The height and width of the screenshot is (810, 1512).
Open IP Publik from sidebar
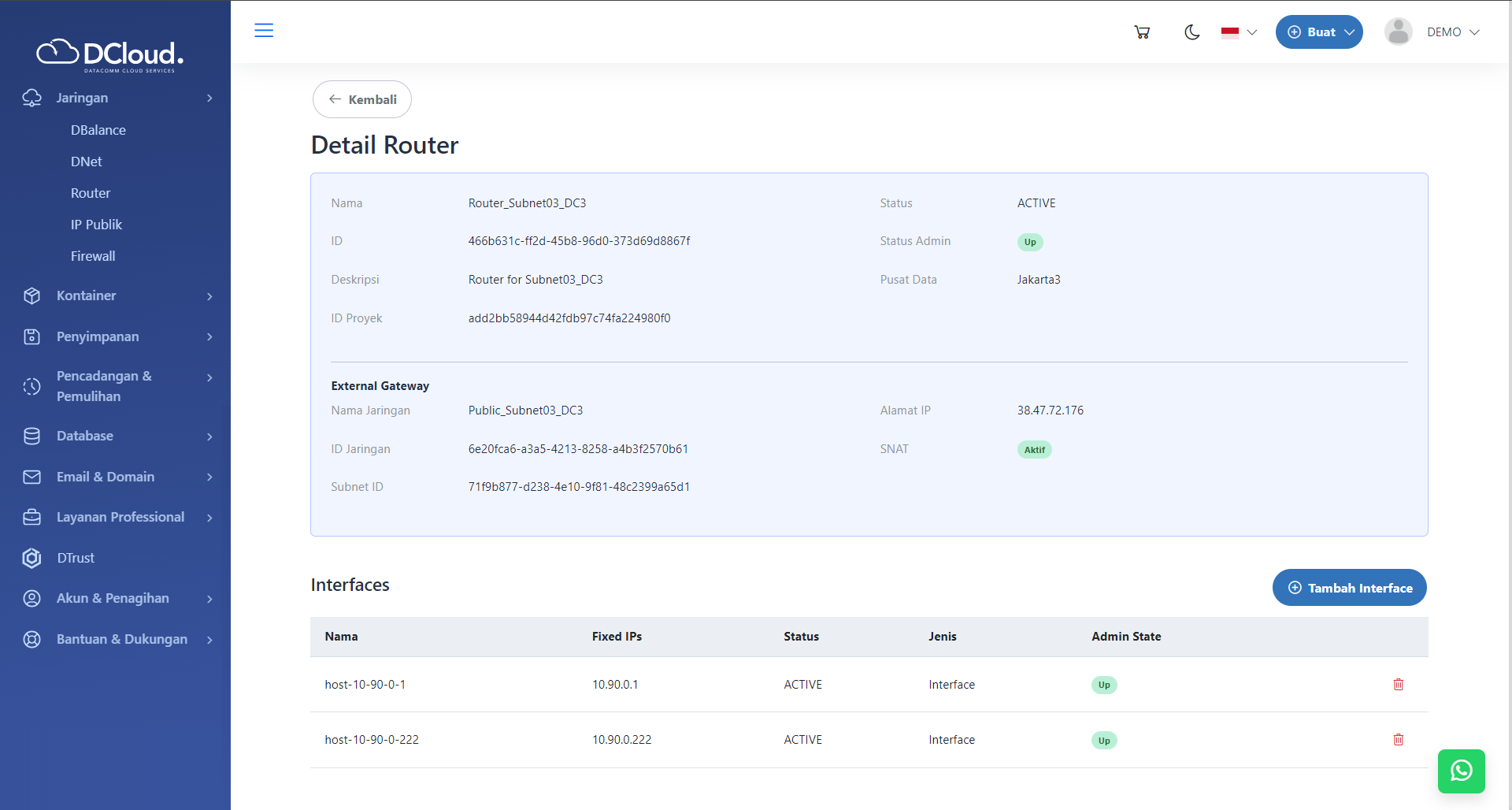96,225
